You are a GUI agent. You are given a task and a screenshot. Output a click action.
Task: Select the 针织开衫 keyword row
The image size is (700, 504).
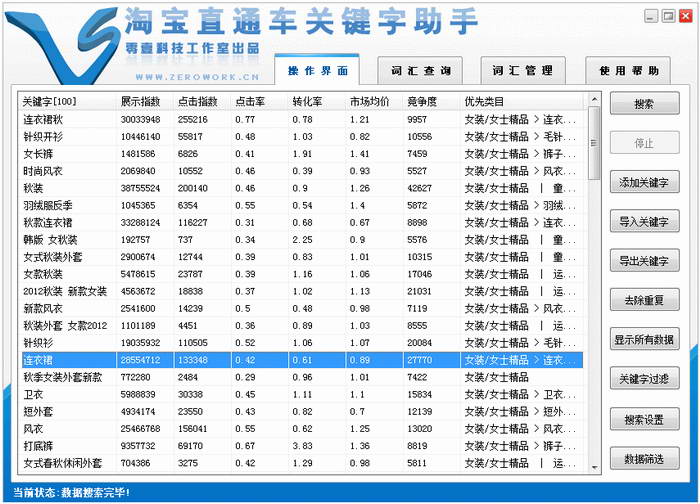(x=302, y=137)
